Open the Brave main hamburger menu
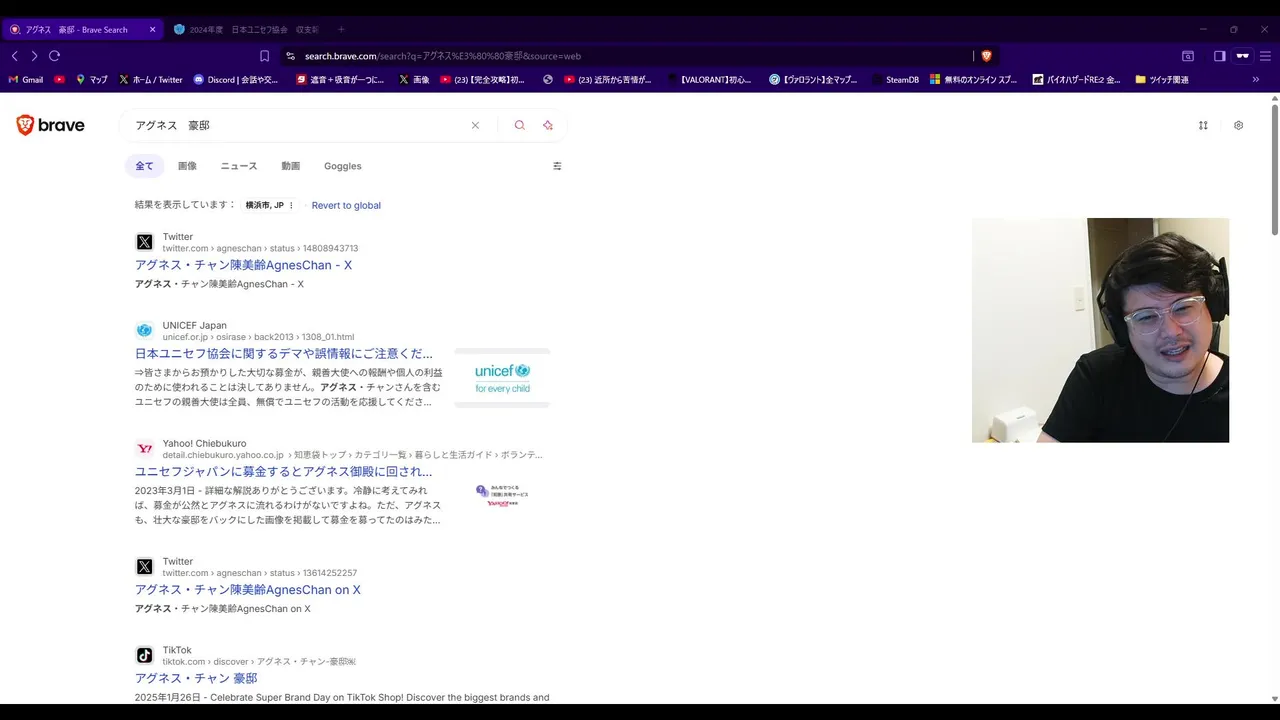The height and width of the screenshot is (720, 1280). point(1265,56)
